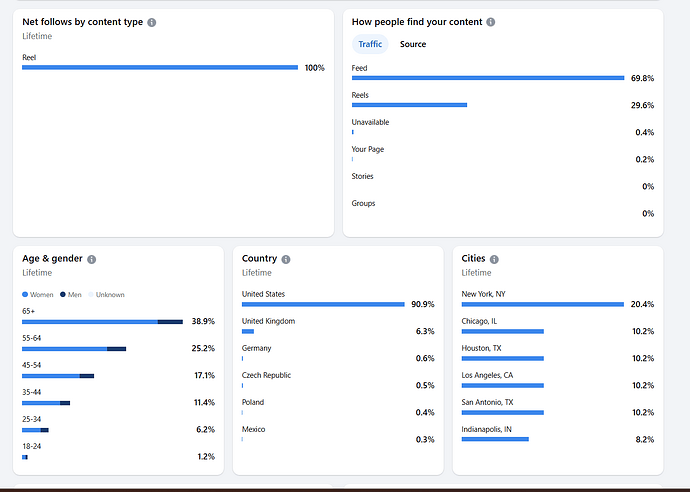Select the Traffic tab

point(370,44)
